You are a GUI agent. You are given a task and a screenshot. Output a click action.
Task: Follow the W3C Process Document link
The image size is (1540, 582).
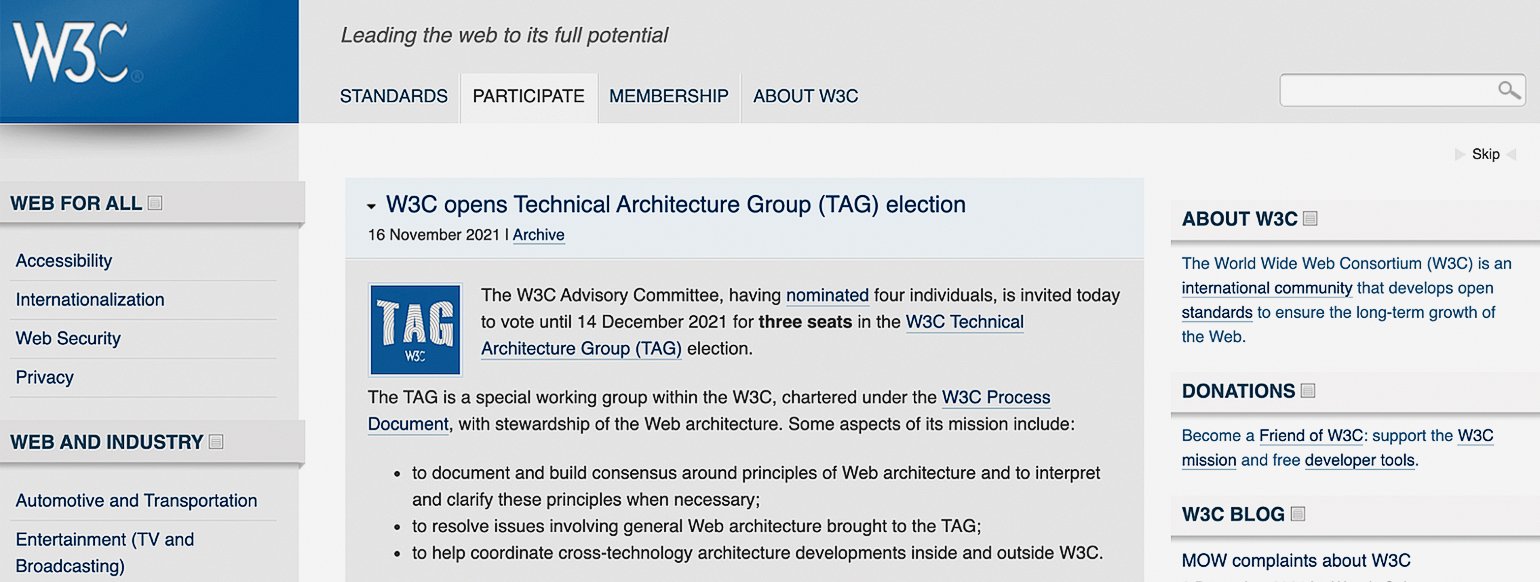(x=996, y=398)
